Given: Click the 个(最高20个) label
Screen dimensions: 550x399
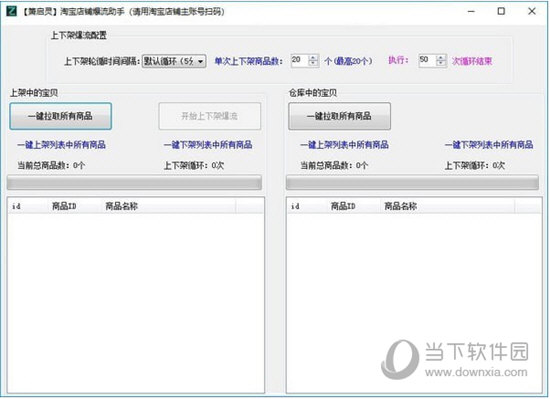Looking at the screenshot, I should 348,61.
